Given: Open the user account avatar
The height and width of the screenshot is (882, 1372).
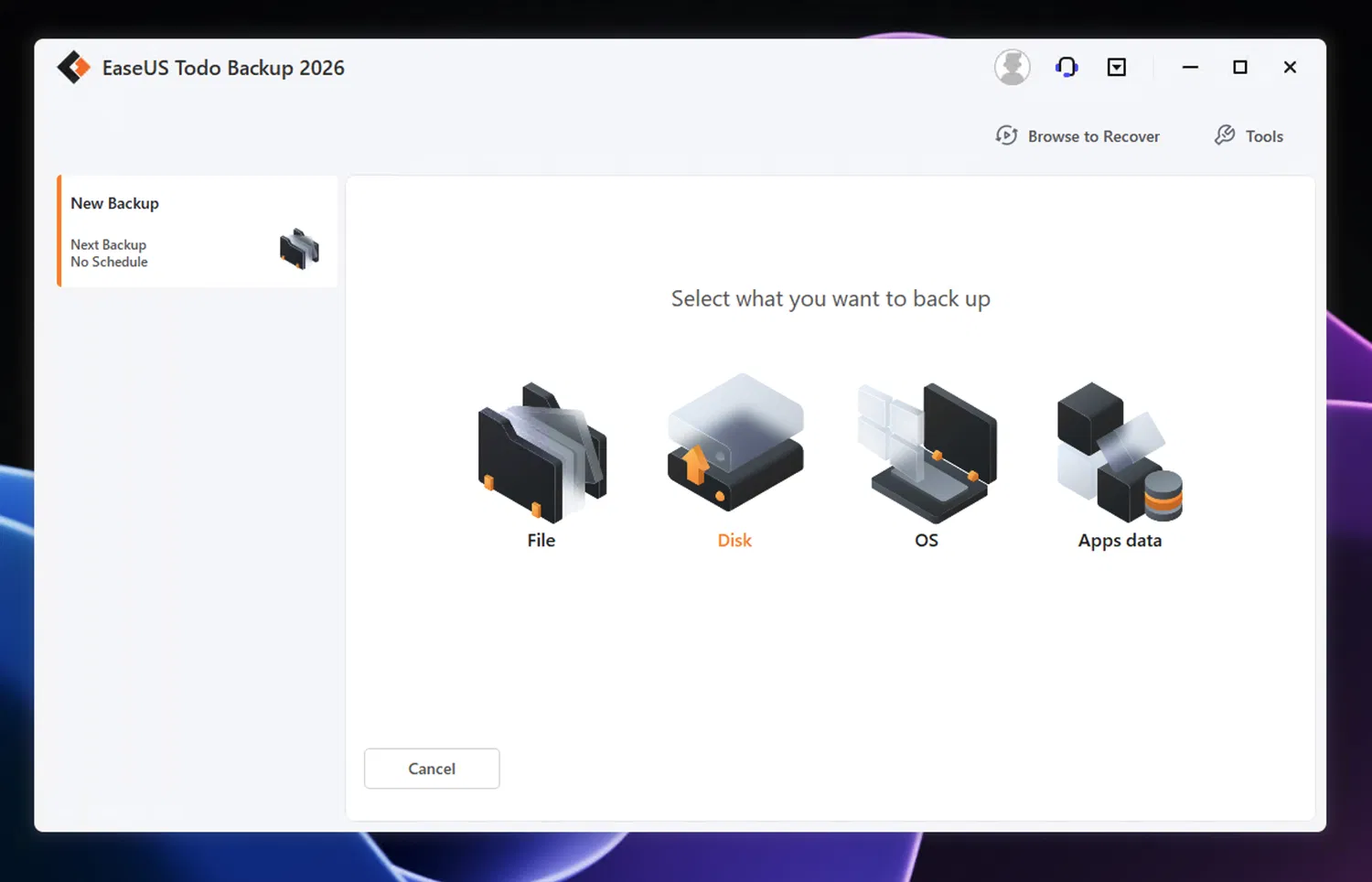Looking at the screenshot, I should coord(1013,67).
